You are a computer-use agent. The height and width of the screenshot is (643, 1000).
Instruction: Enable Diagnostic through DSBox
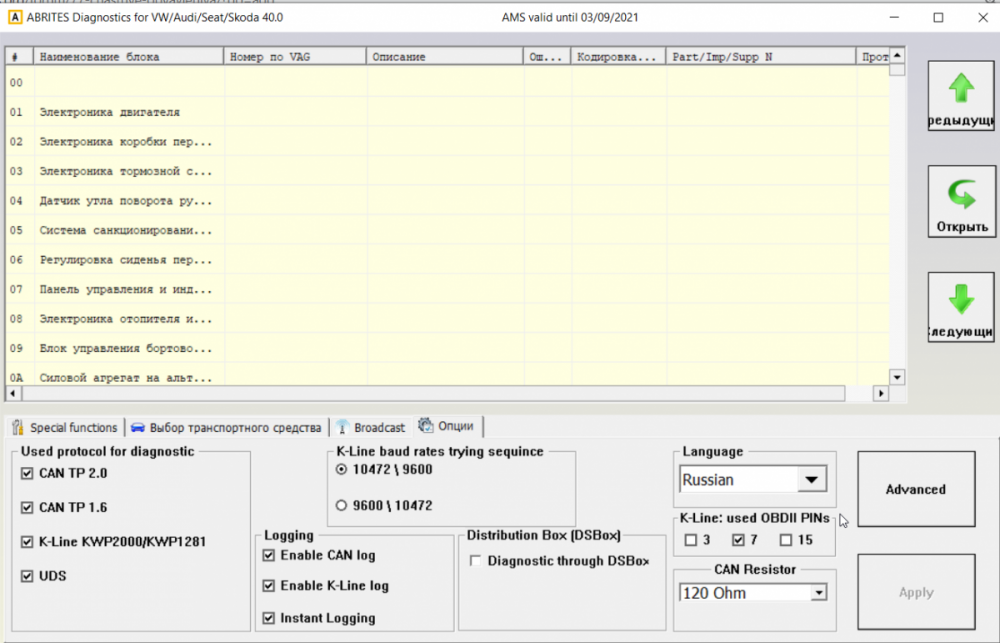coord(475,561)
